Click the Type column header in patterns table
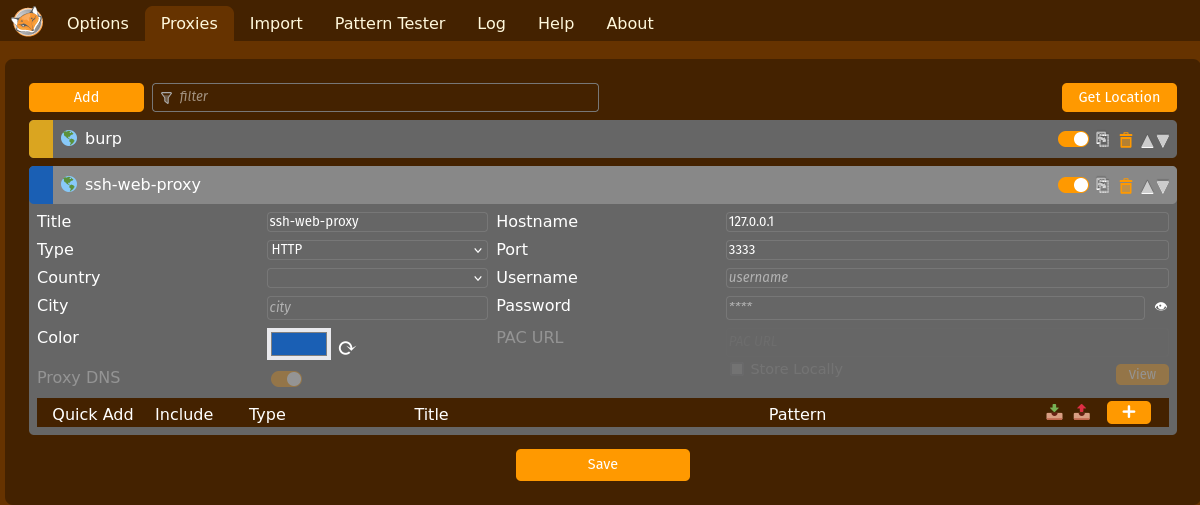The width and height of the screenshot is (1200, 505). [x=267, y=414]
